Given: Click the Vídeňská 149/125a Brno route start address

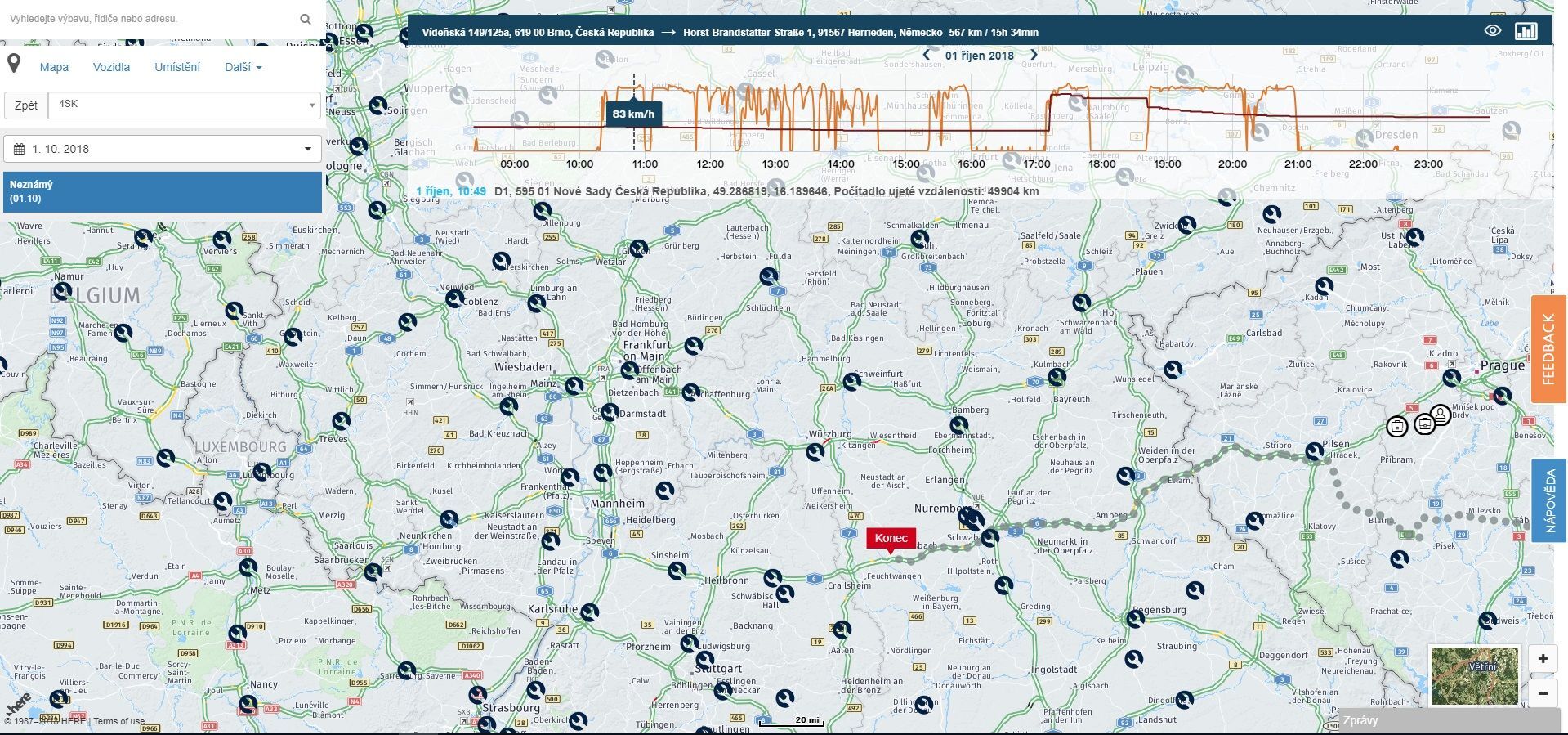Looking at the screenshot, I should [x=538, y=32].
